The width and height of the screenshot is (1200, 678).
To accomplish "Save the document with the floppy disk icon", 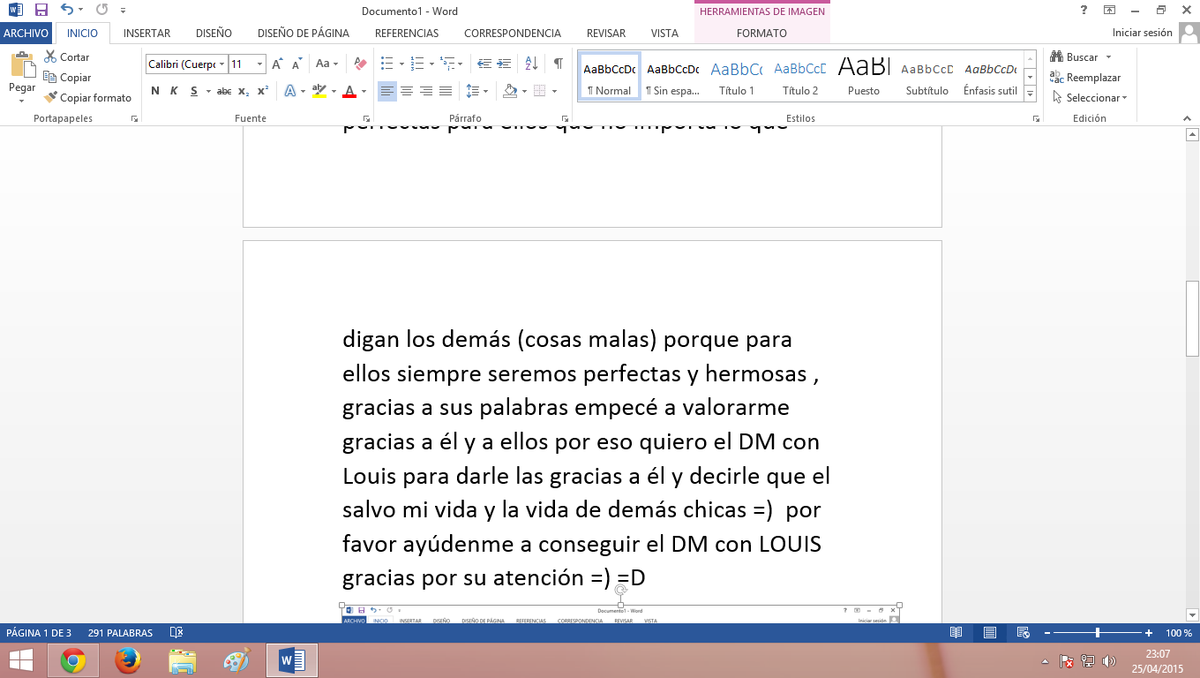I will tap(41, 10).
